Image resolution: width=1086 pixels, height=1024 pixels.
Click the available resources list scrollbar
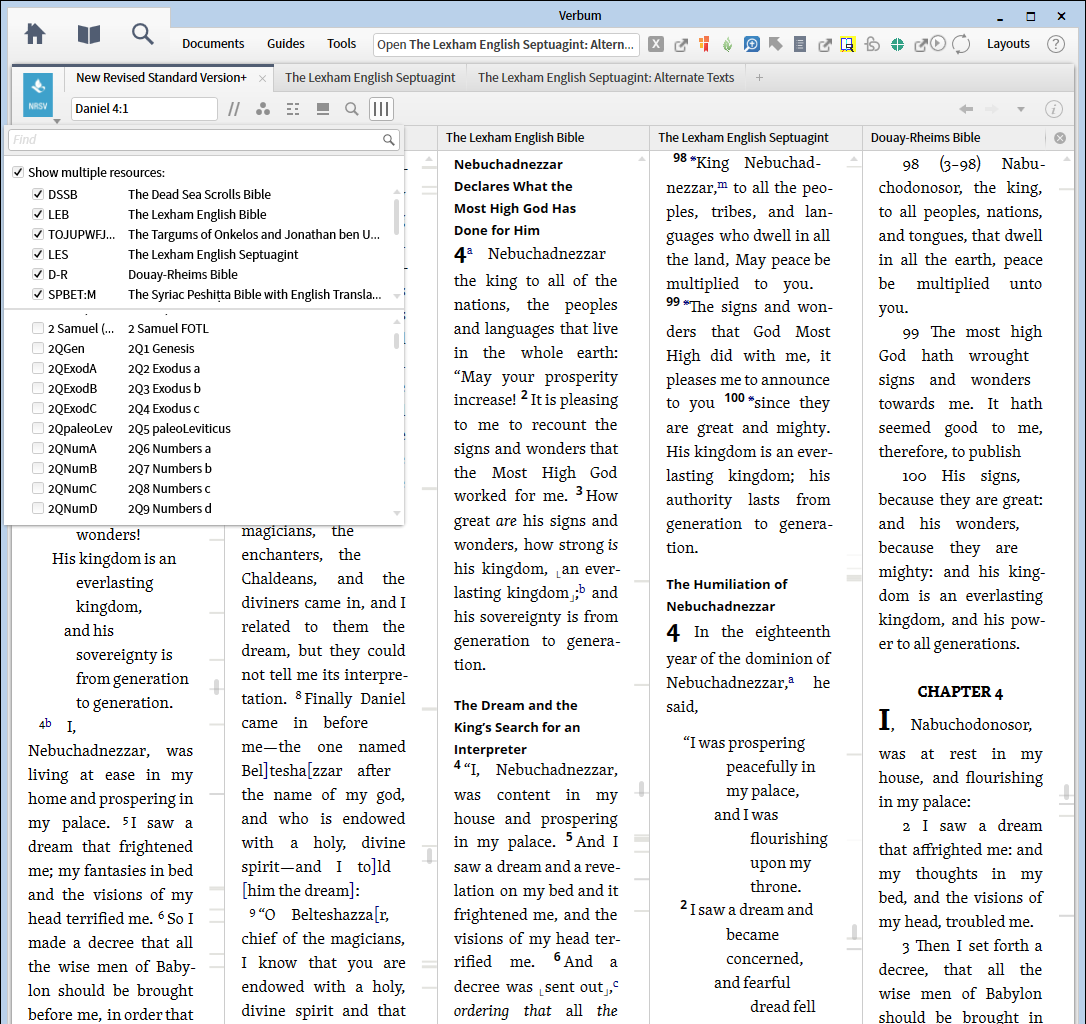click(397, 339)
